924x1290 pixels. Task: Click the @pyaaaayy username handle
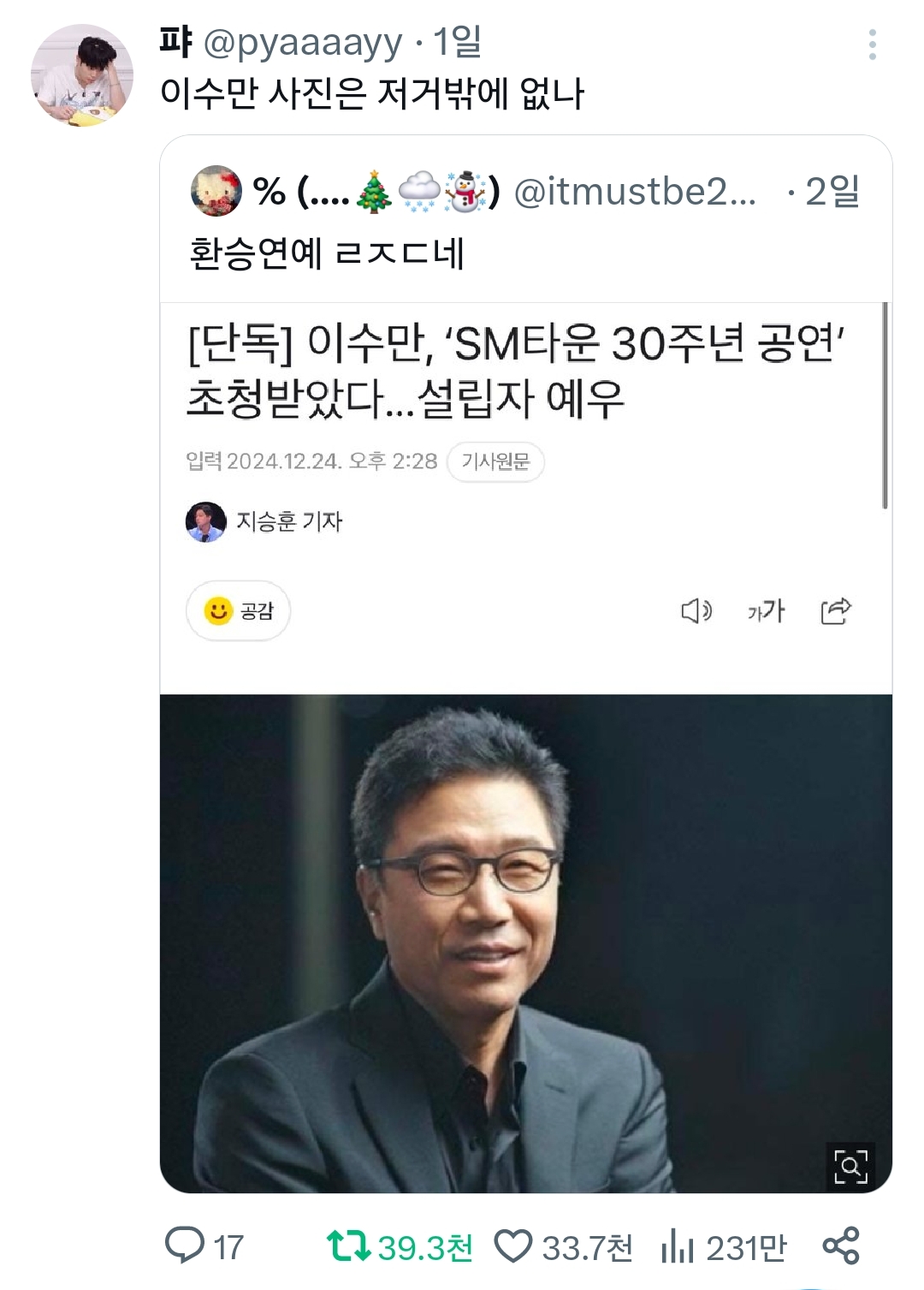point(303,43)
